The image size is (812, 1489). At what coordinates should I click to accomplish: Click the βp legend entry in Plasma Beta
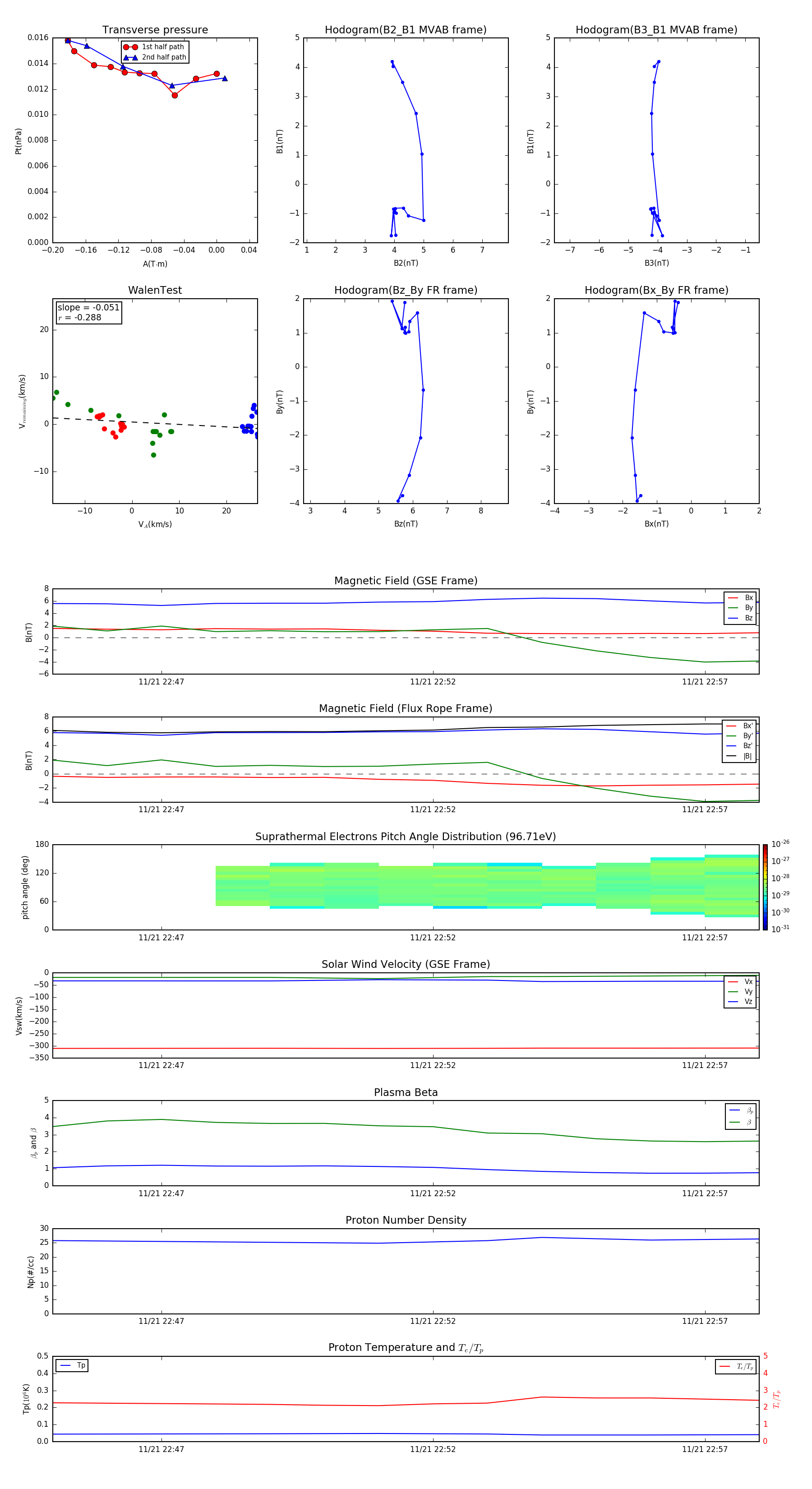pos(742,1110)
